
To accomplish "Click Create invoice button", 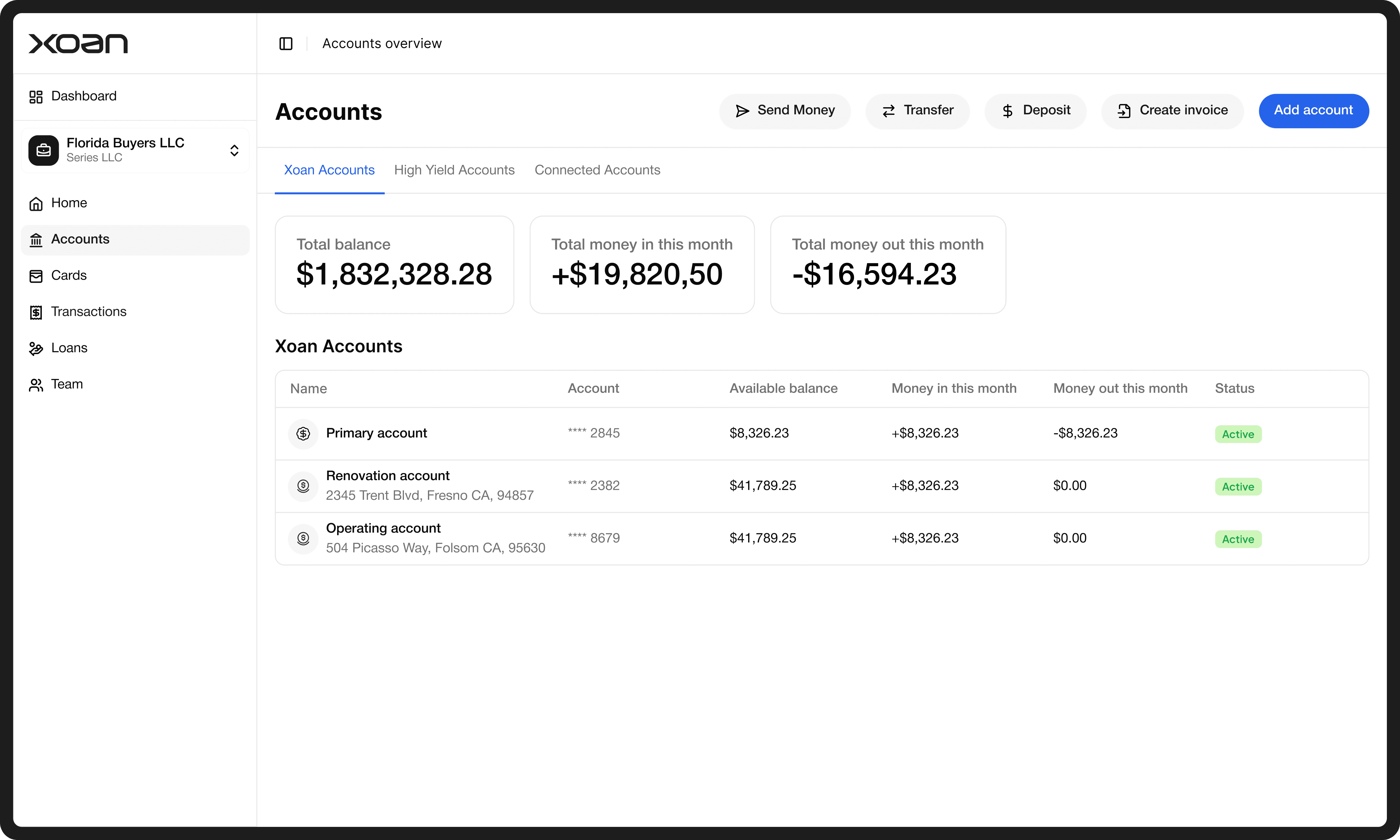I will coord(1172,111).
